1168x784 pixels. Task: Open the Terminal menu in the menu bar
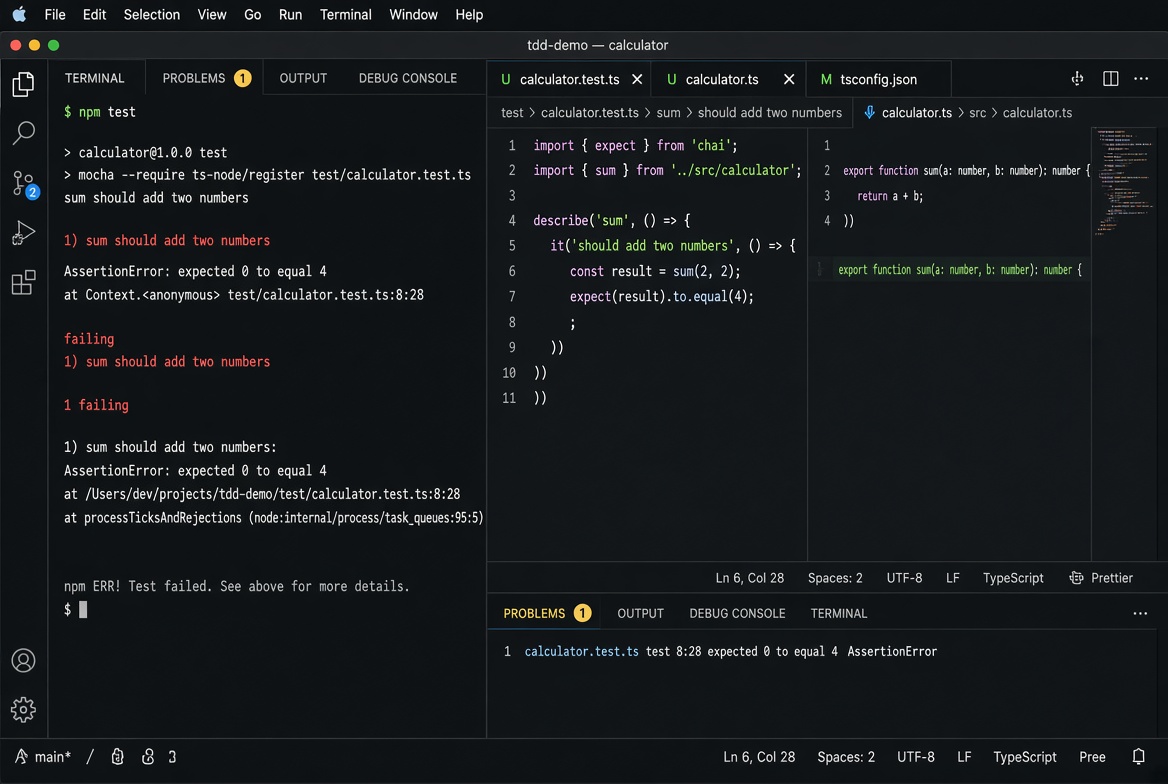click(x=346, y=14)
